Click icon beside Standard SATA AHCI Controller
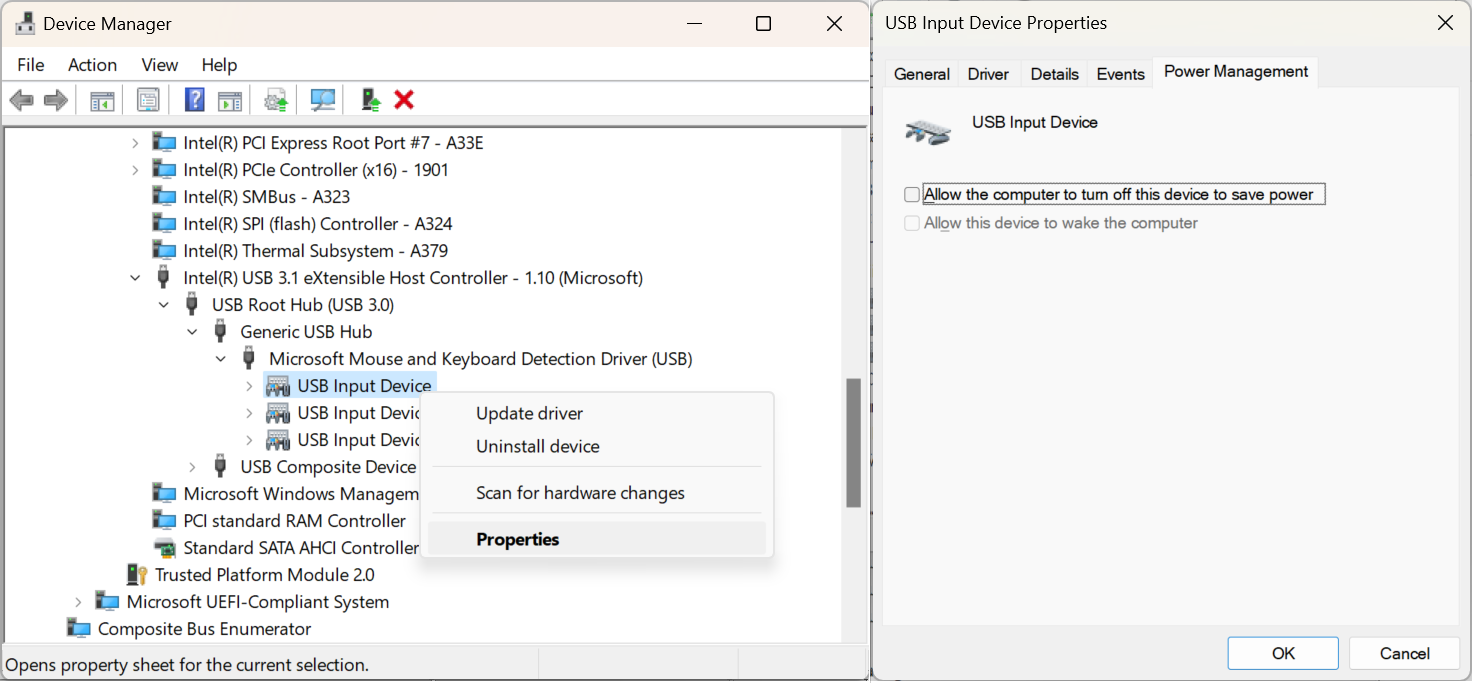 (x=164, y=548)
